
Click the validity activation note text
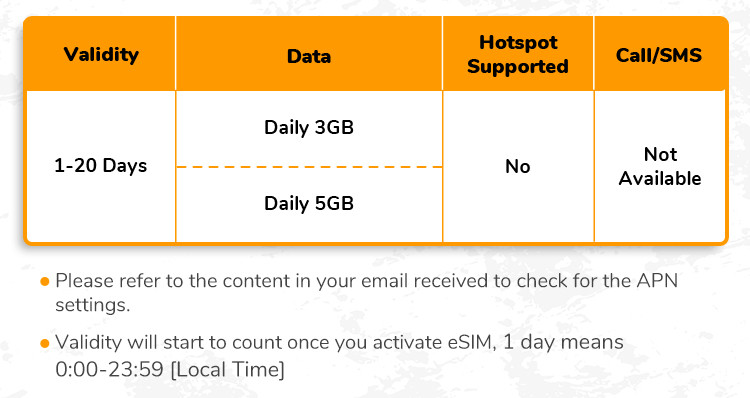click(340, 356)
